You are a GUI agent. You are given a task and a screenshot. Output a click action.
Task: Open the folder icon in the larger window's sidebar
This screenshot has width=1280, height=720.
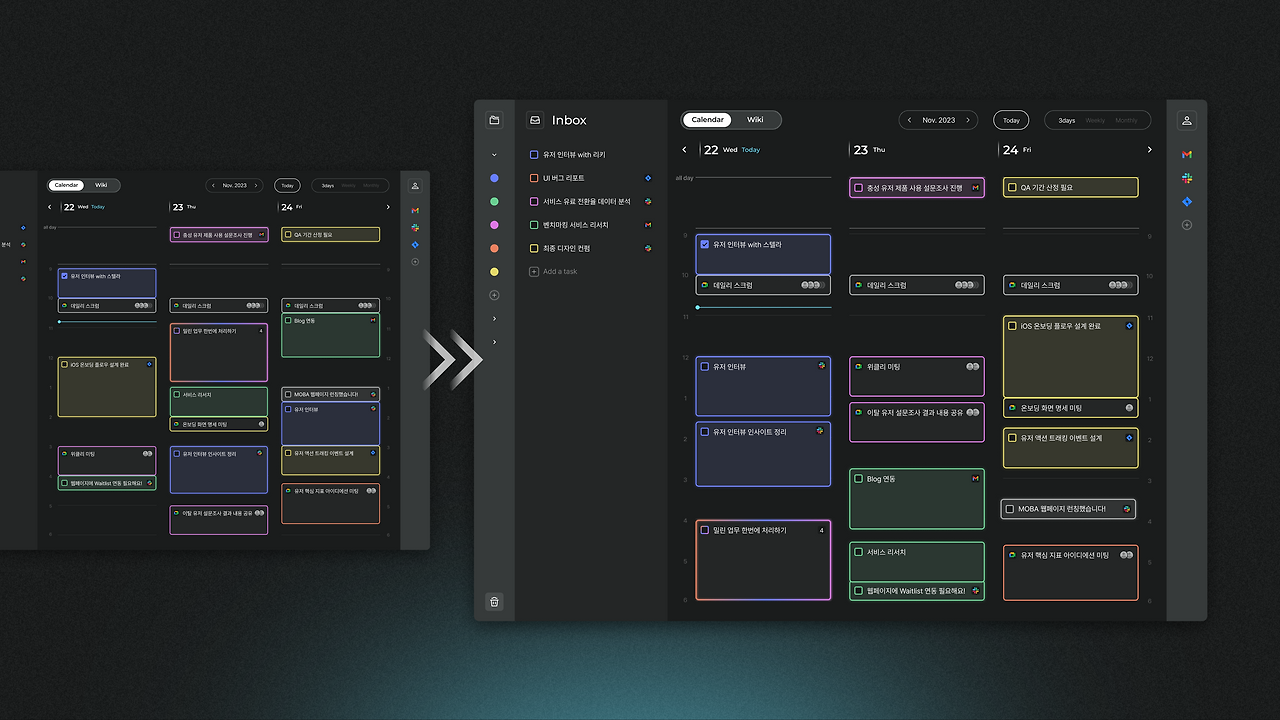(x=494, y=120)
